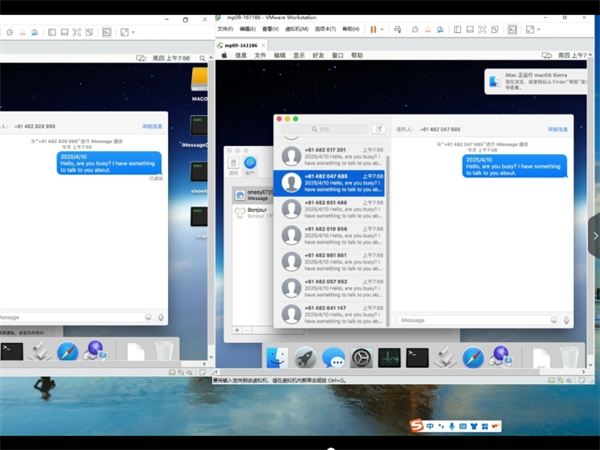Click the add account plus button
This screenshot has width=600, height=450.
pyautogui.click(x=237, y=329)
